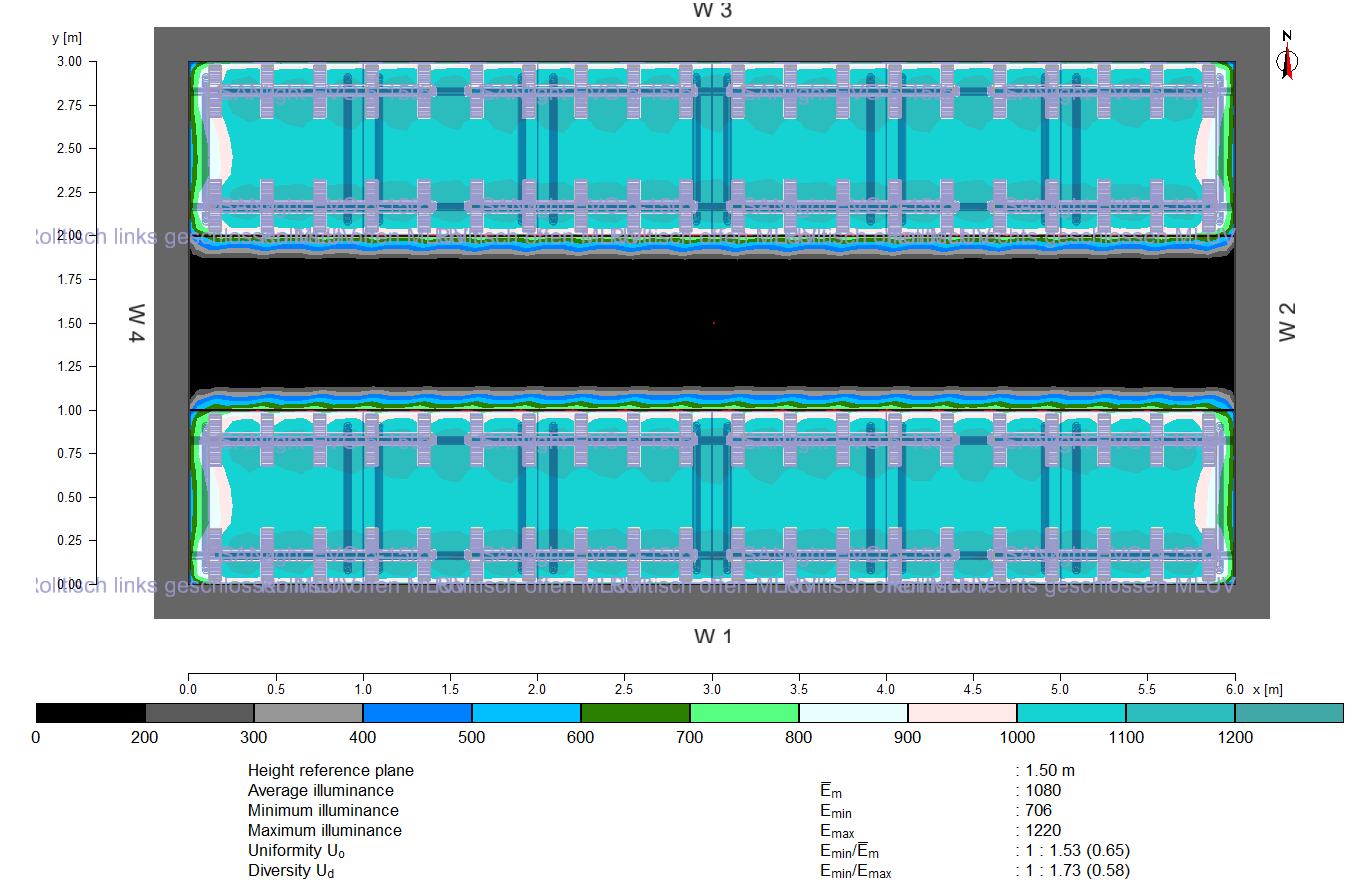Click the 4.5 tick on the x axis

(973, 690)
